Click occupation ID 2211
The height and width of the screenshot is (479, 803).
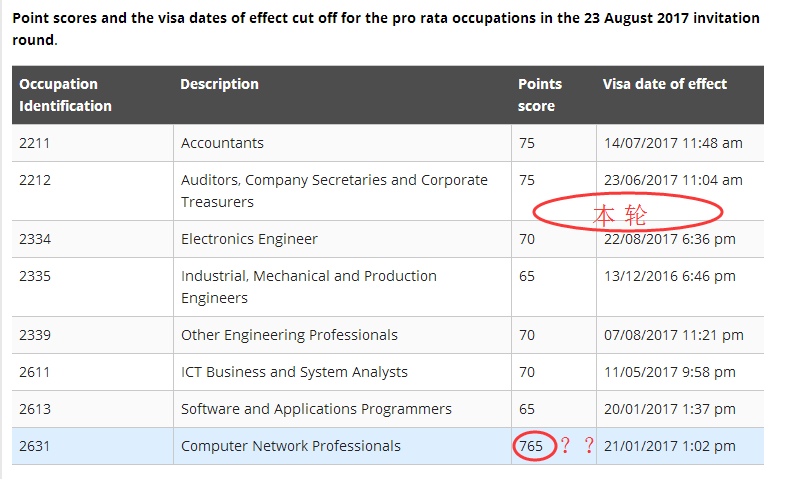pyautogui.click(x=35, y=143)
